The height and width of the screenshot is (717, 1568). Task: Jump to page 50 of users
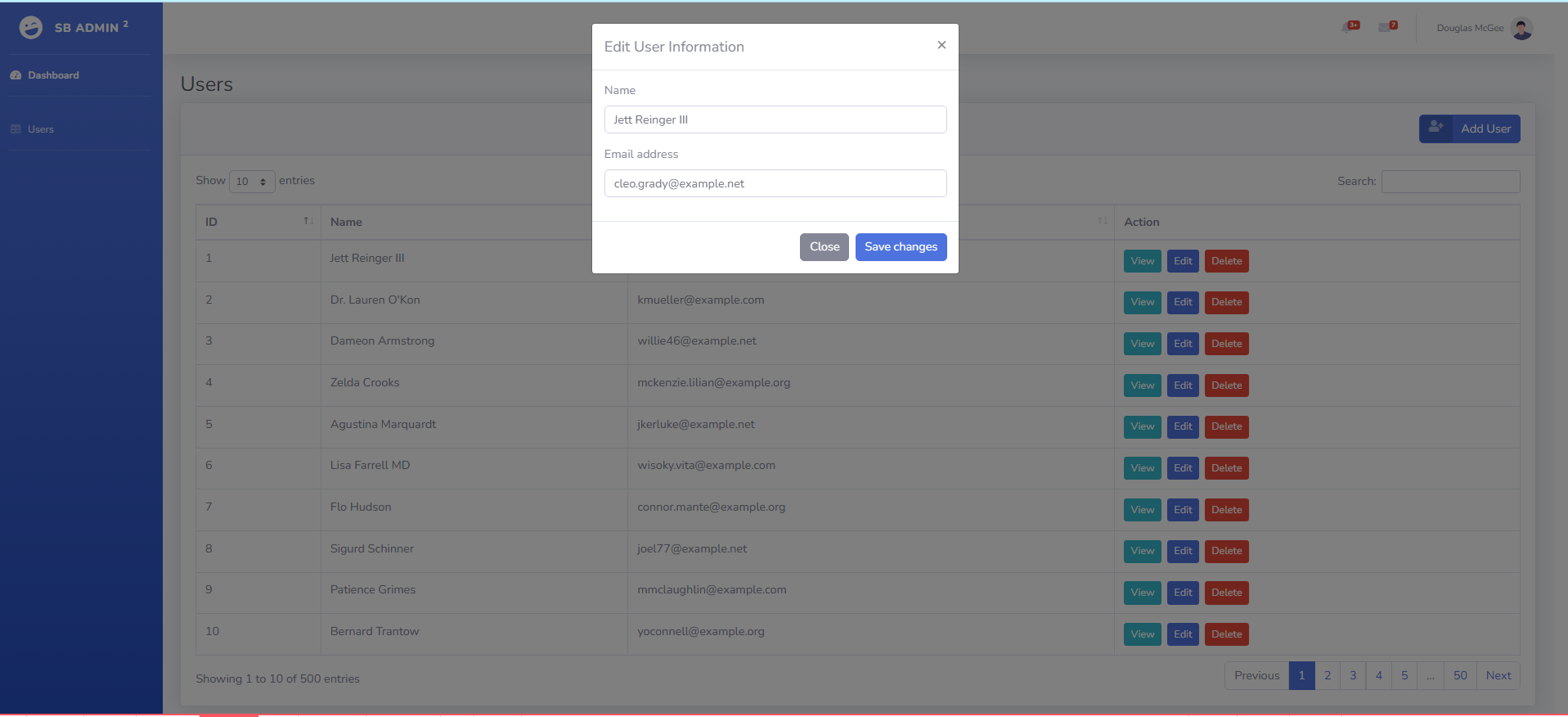click(x=1460, y=675)
